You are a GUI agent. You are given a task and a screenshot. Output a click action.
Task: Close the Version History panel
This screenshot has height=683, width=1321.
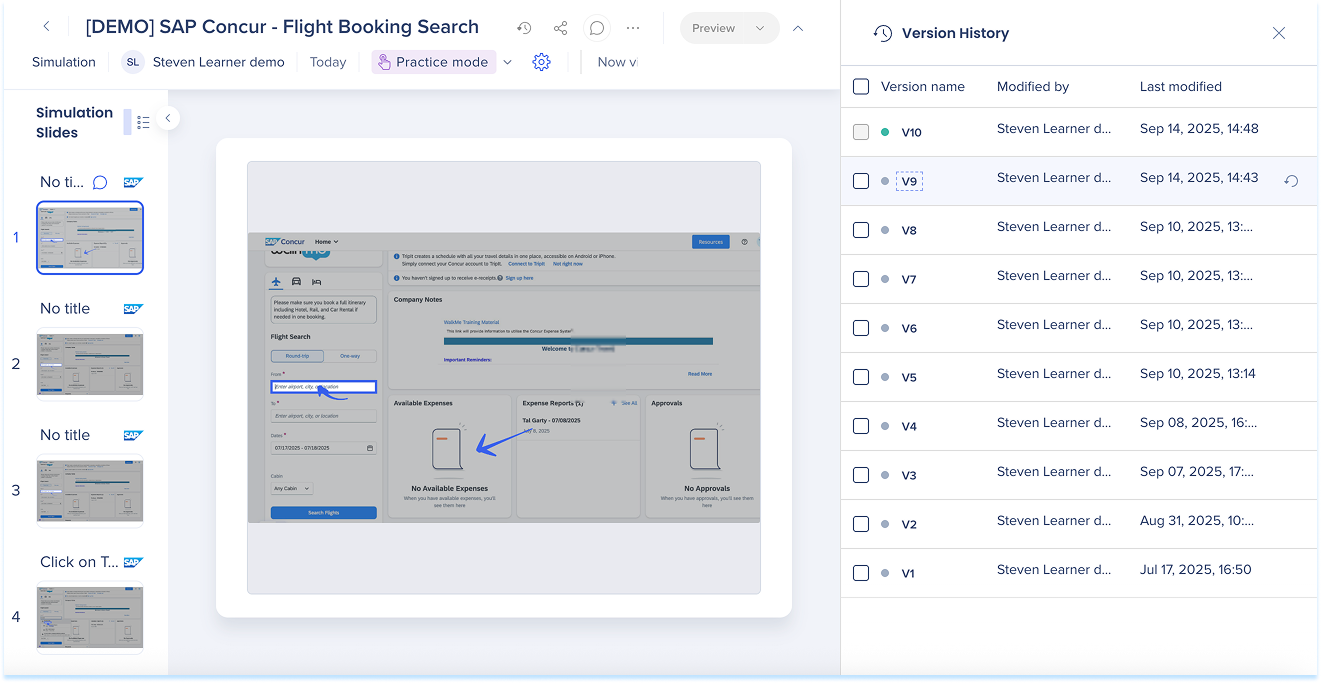tap(1278, 33)
